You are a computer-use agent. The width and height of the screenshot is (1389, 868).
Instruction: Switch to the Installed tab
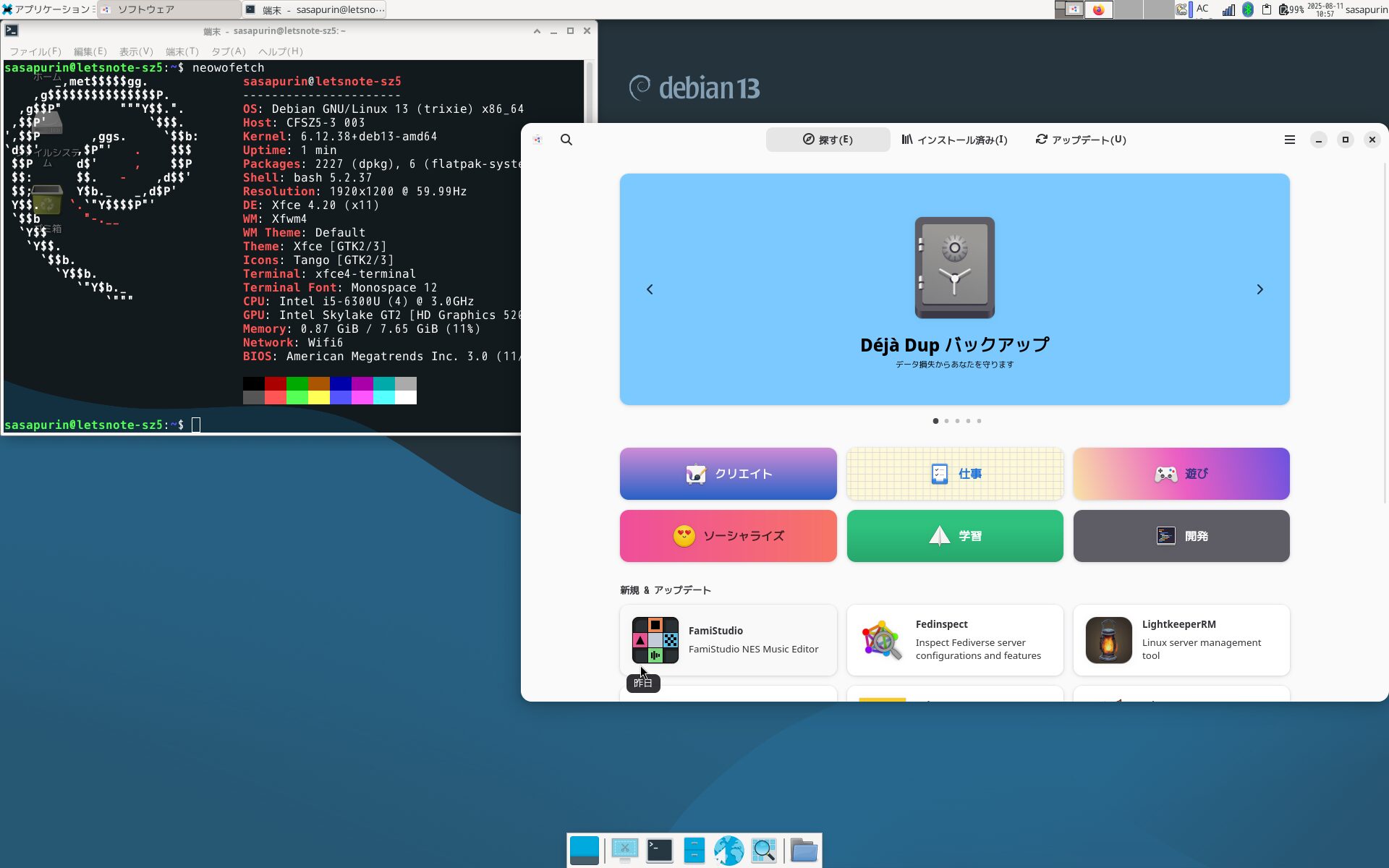[953, 140]
